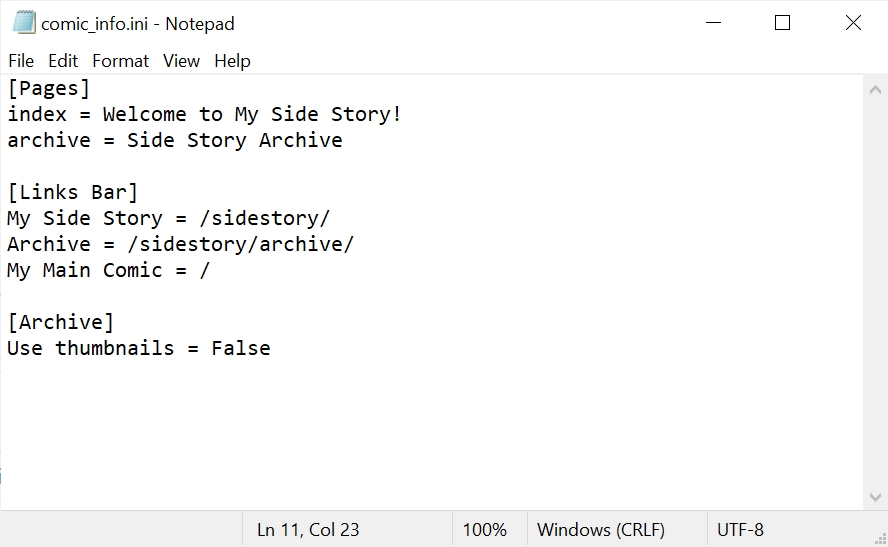Click the scroll up arrow
The height and width of the screenshot is (547, 888).
coord(875,88)
